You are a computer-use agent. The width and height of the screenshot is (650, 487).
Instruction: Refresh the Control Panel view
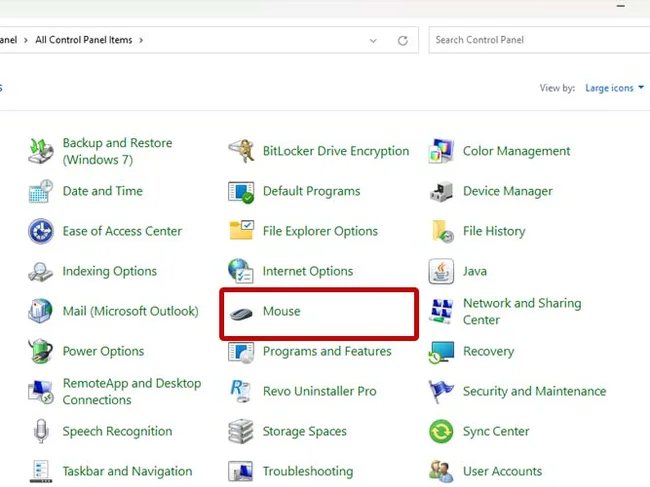coord(403,41)
